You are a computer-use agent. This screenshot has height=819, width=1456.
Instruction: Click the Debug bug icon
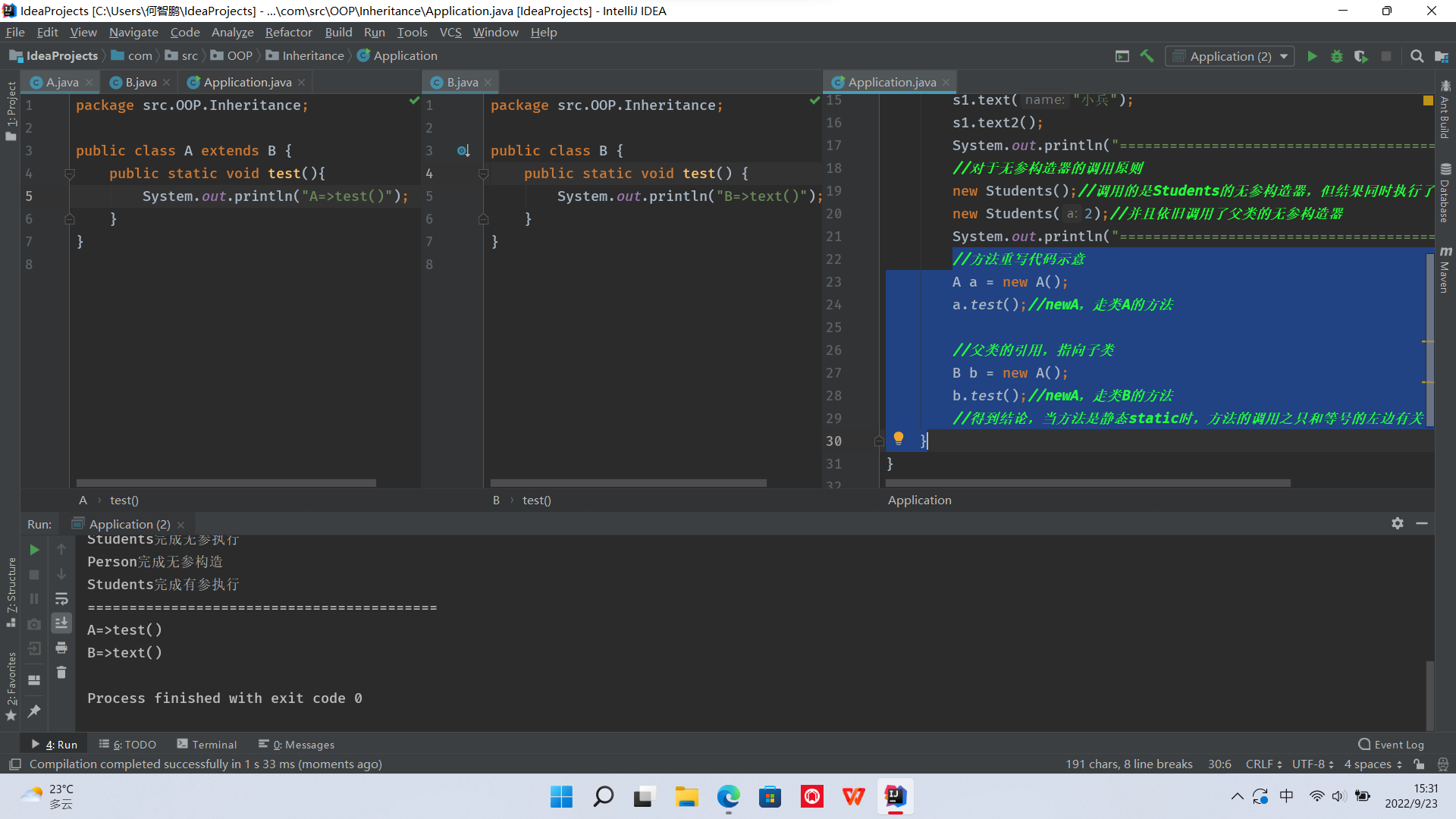tap(1337, 56)
